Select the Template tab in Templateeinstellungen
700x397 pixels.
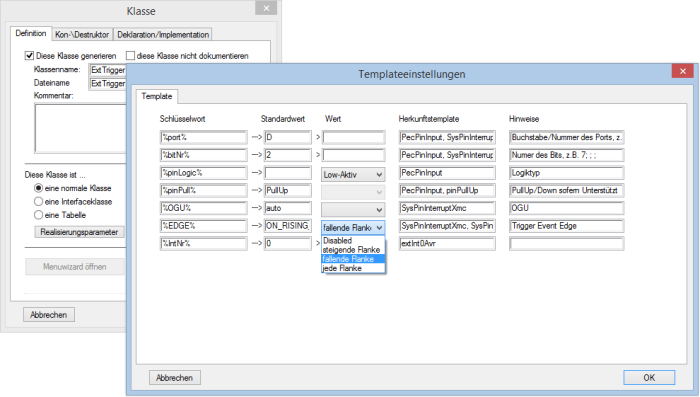[x=157, y=96]
